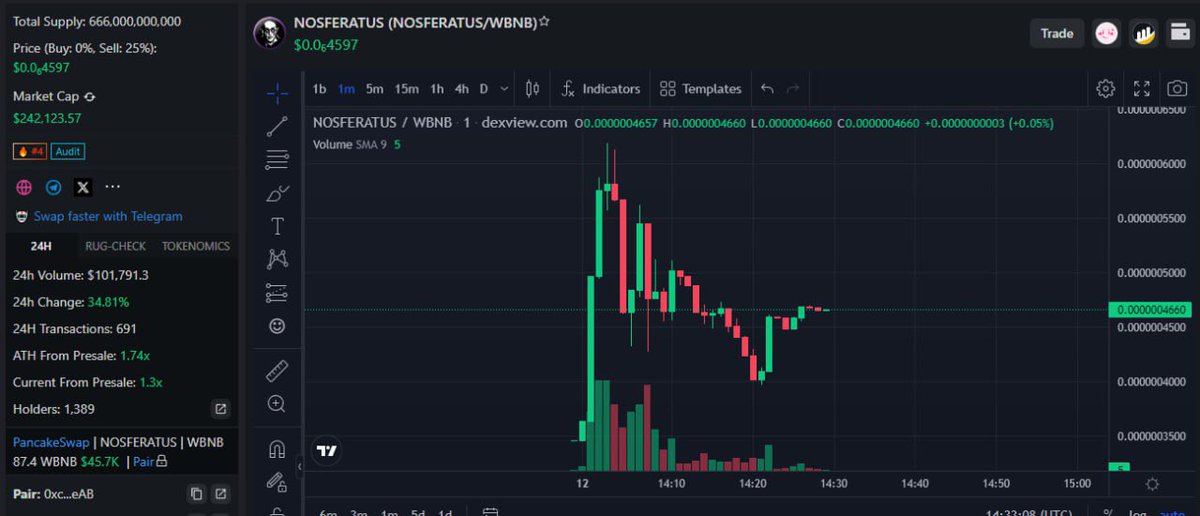Expand the timeframe dropdown chevron
Image resolution: width=1200 pixels, height=516 pixels.
[504, 89]
